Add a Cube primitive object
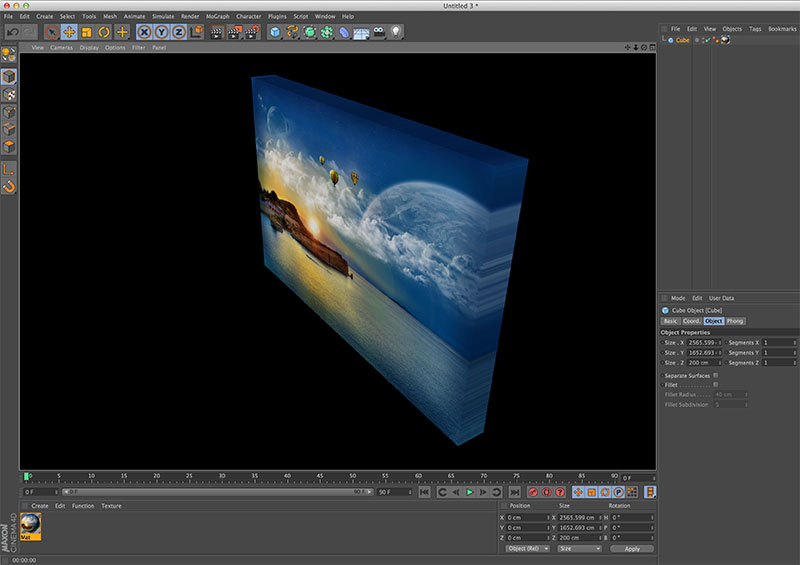The height and width of the screenshot is (565, 800). (x=275, y=32)
